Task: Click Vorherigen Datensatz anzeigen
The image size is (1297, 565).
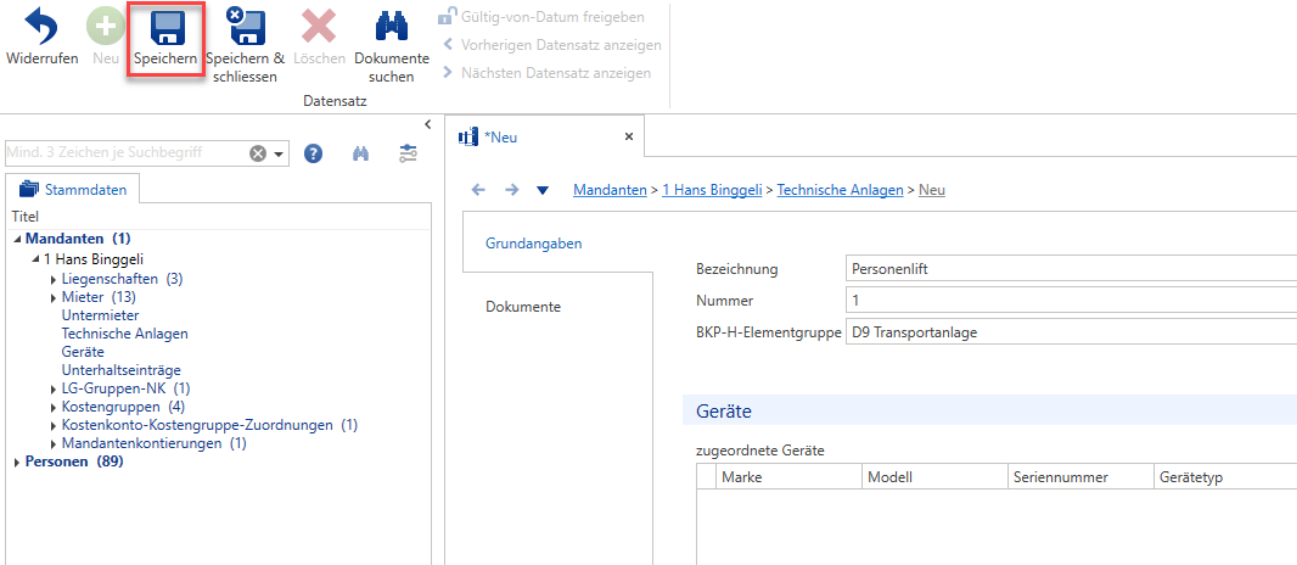Action: [x=551, y=45]
